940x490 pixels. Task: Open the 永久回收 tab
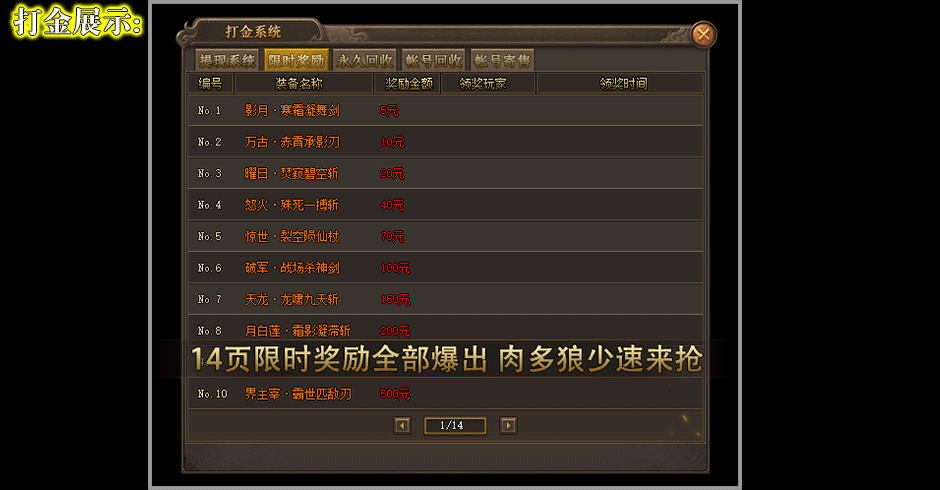365,60
